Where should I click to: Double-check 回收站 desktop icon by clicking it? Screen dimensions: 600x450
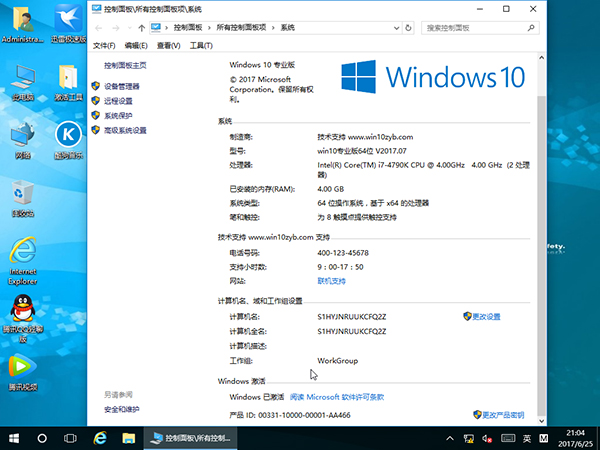[22, 195]
